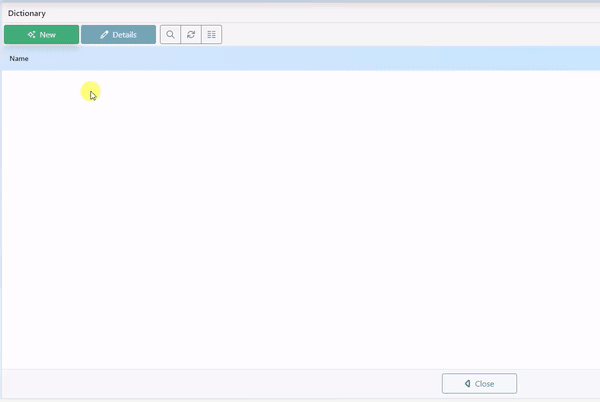Viewport: 600px width, 402px height.
Task: Refresh the dictionary list
Action: click(191, 35)
